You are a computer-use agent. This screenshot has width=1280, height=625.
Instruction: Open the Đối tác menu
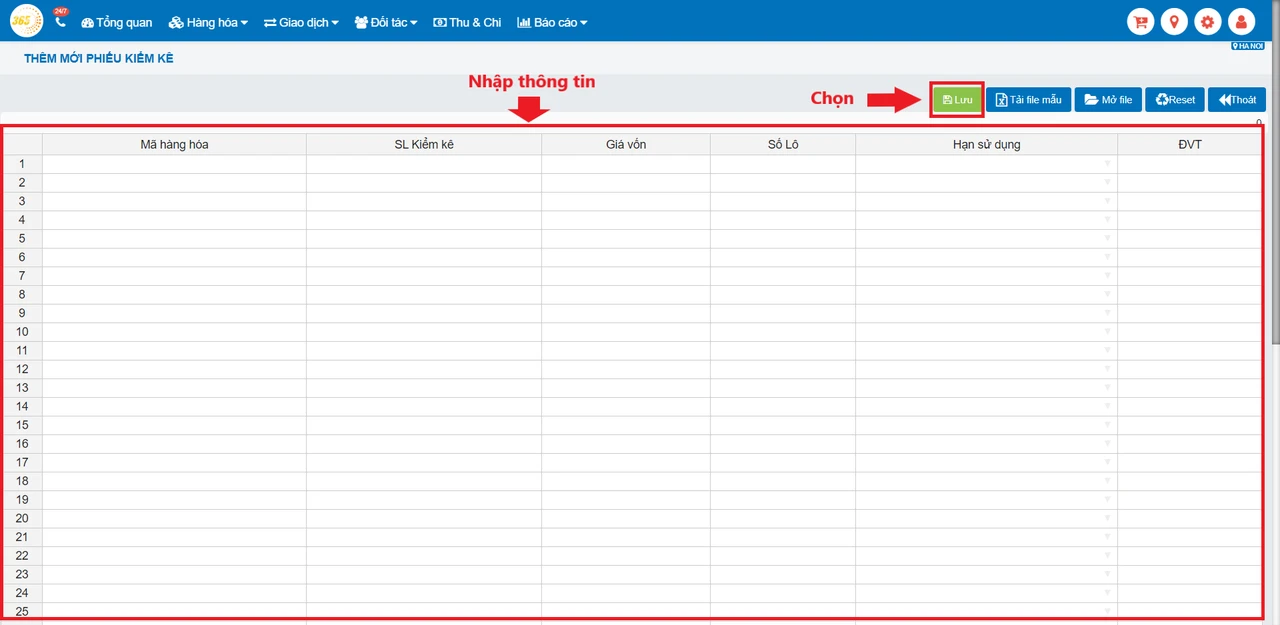pos(386,22)
